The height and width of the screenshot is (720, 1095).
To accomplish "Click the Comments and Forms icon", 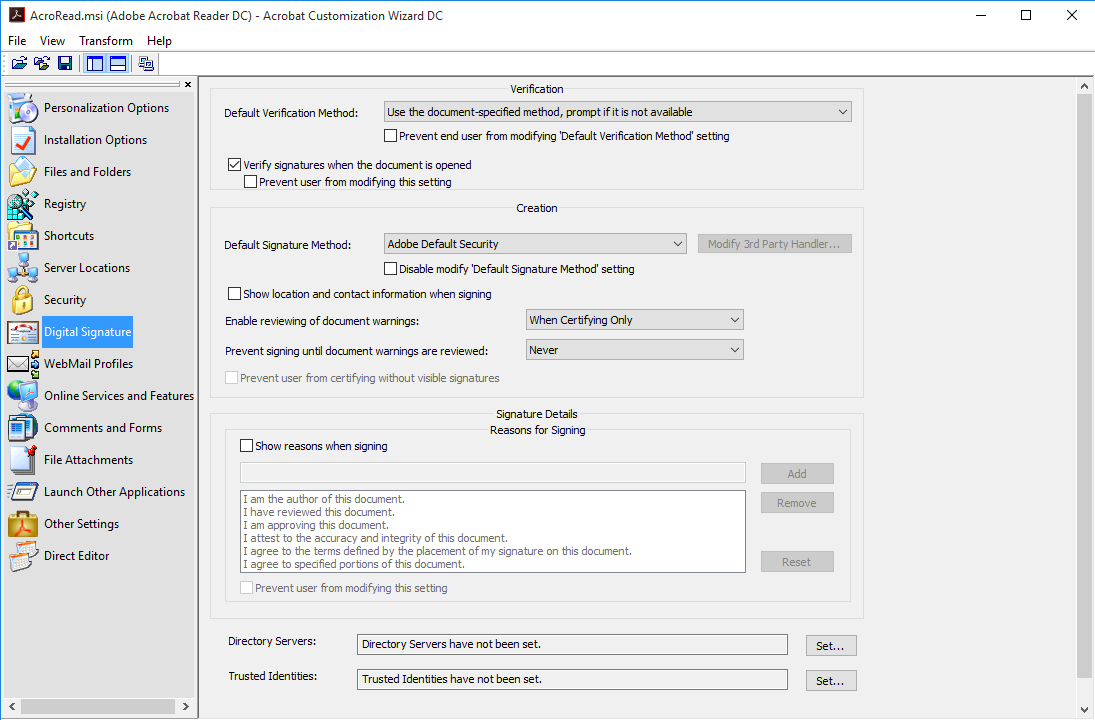I will coord(22,428).
